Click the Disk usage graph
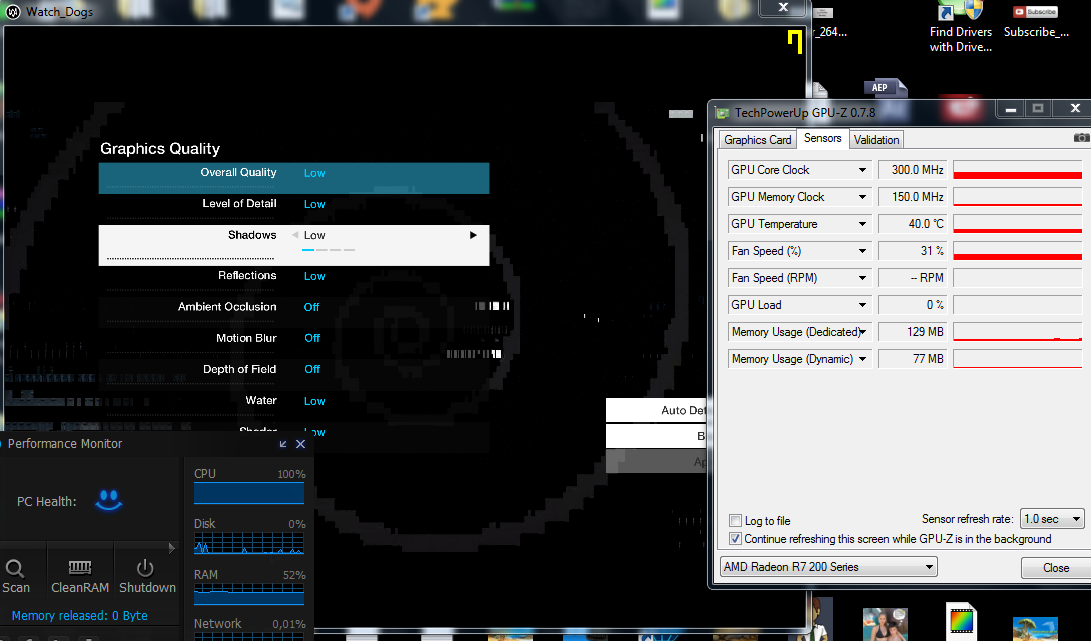 pos(248,544)
